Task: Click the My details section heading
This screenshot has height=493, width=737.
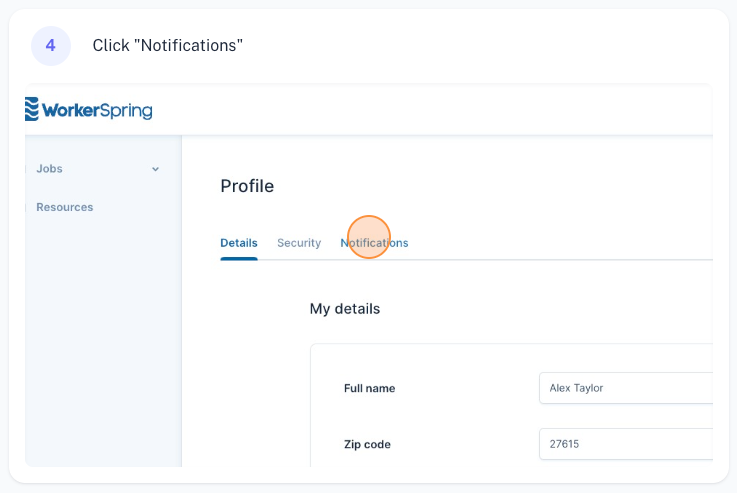Action: [x=344, y=309]
